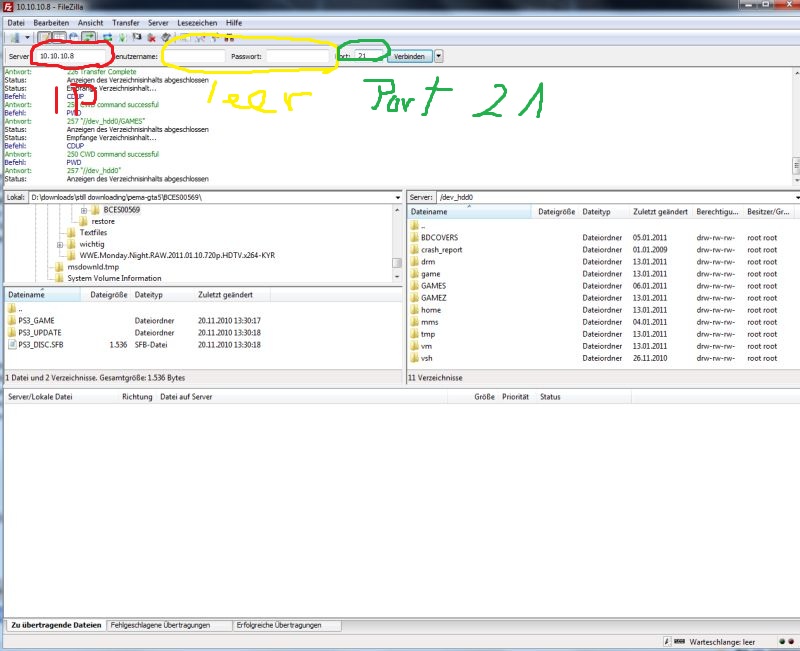Refresh the file and folder lists

click(x=106, y=38)
